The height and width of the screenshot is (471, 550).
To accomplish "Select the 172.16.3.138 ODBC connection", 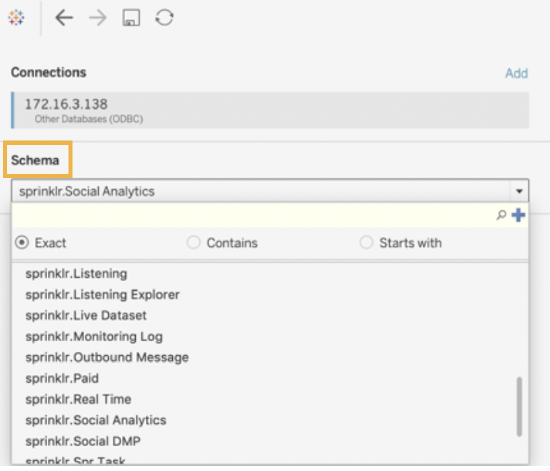I will click(270, 110).
